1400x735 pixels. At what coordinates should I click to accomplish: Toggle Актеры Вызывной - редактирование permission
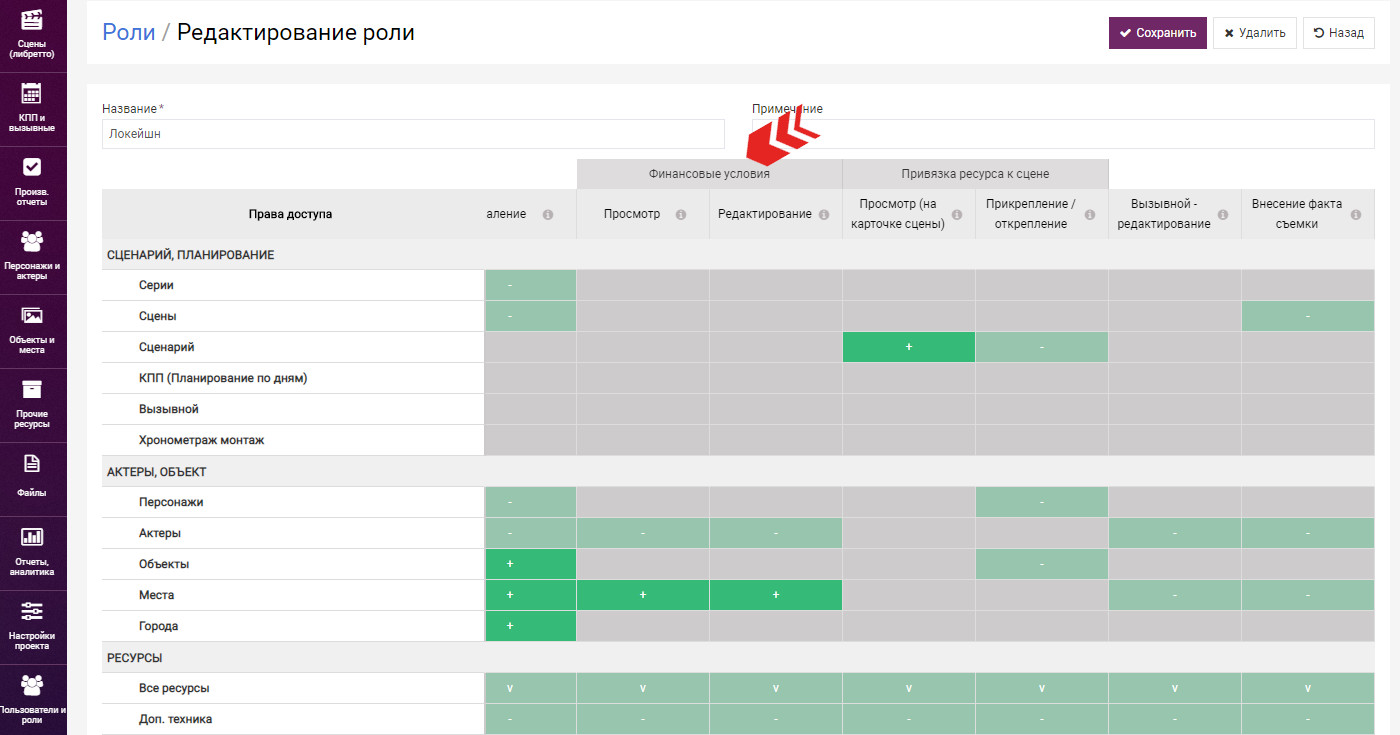click(1175, 533)
